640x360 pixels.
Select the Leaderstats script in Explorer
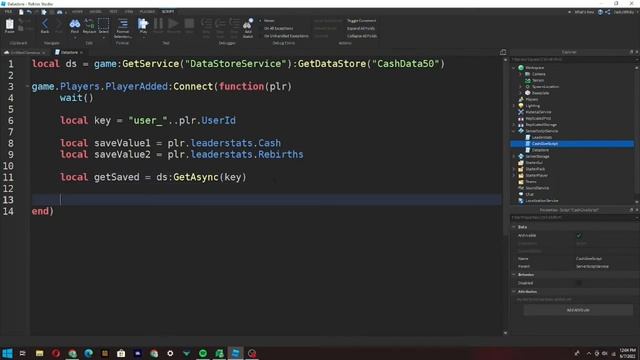[539, 137]
